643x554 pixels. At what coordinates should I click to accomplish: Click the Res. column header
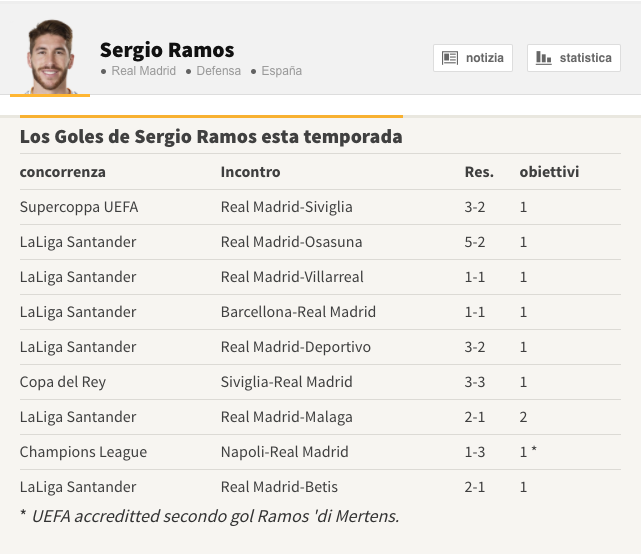(x=479, y=172)
